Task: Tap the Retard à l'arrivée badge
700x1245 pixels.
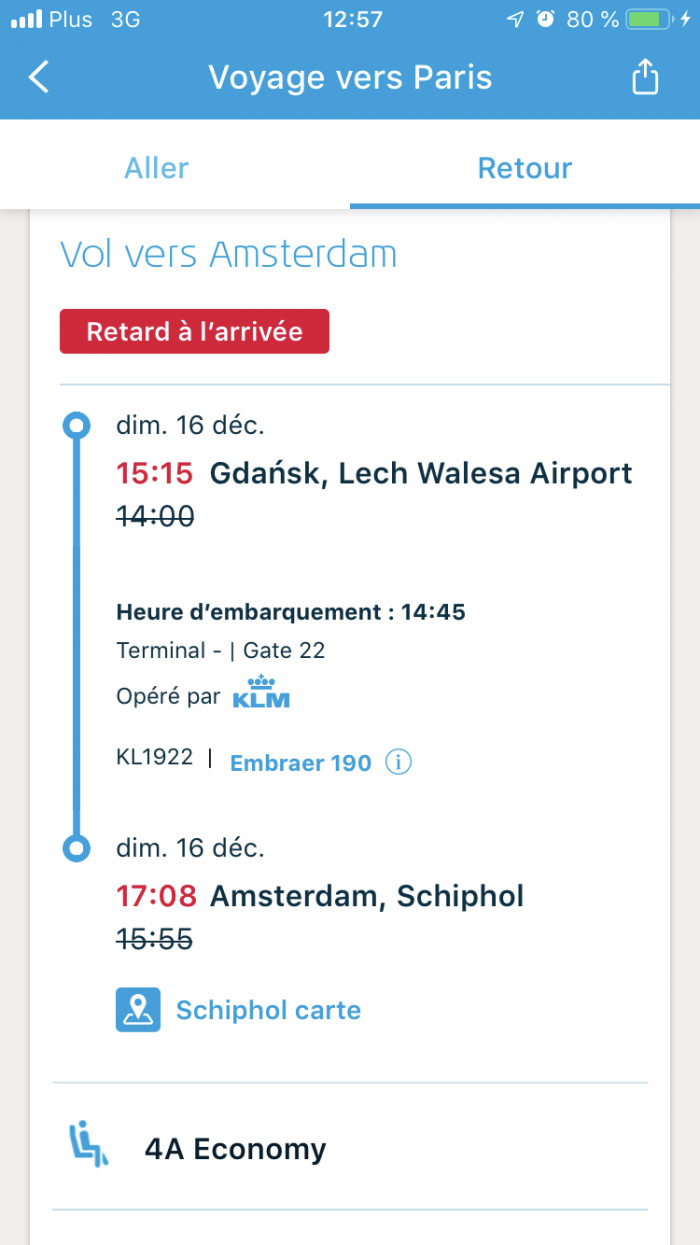Action: point(194,331)
